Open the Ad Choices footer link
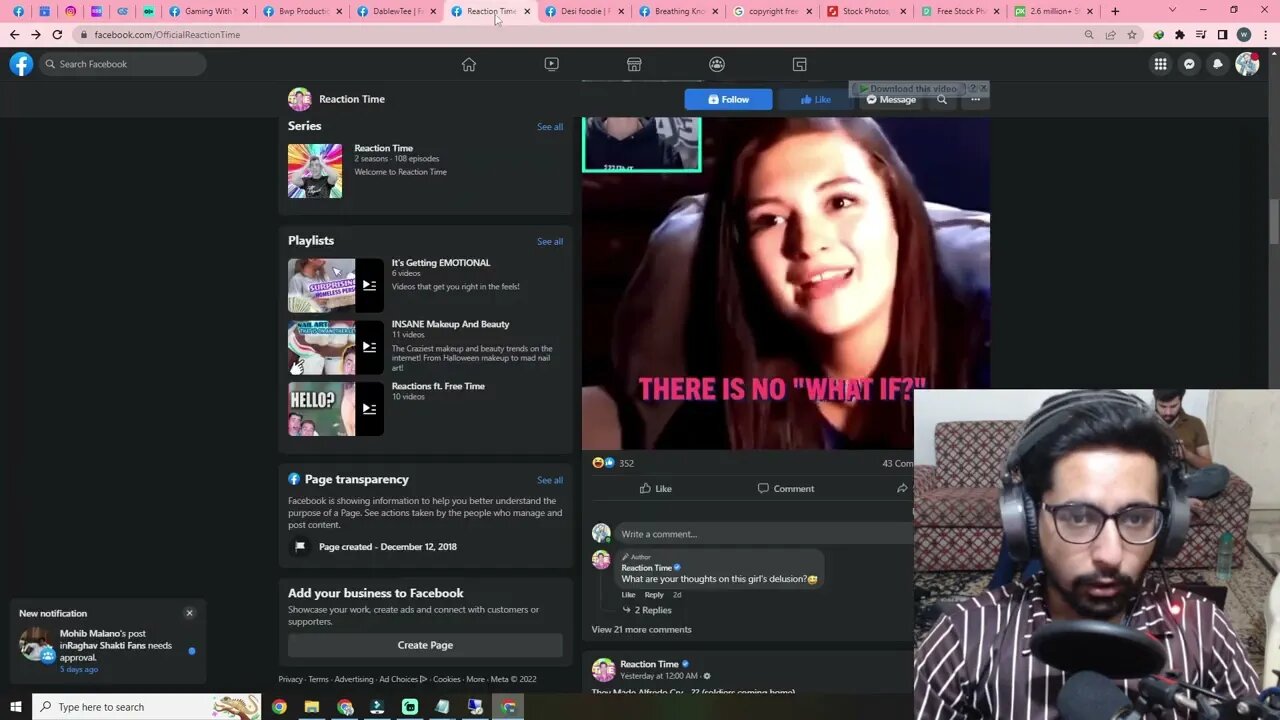The height and width of the screenshot is (720, 1280). (x=403, y=679)
